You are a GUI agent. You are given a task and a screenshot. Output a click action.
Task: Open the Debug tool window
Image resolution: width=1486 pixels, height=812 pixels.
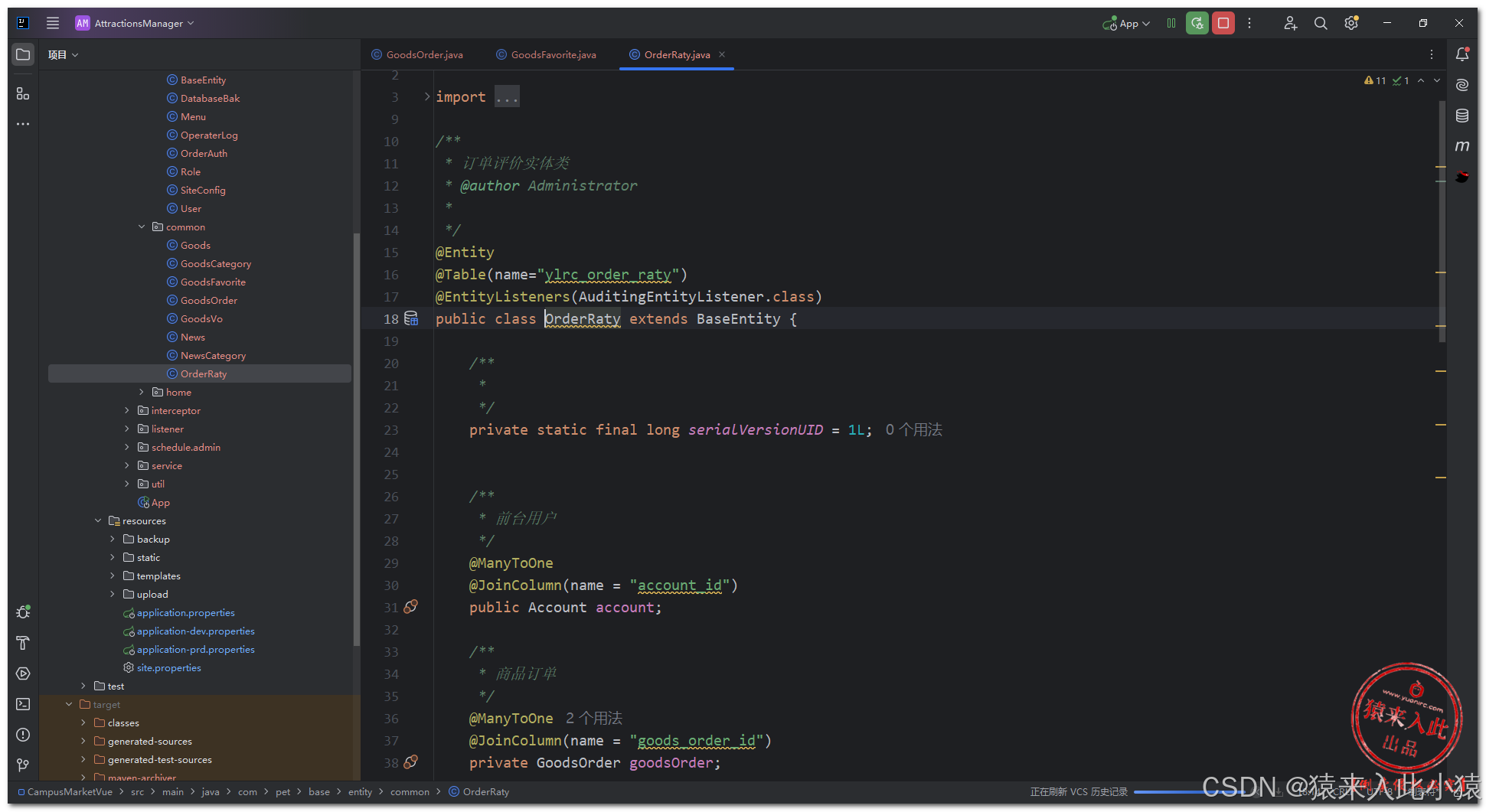23,612
